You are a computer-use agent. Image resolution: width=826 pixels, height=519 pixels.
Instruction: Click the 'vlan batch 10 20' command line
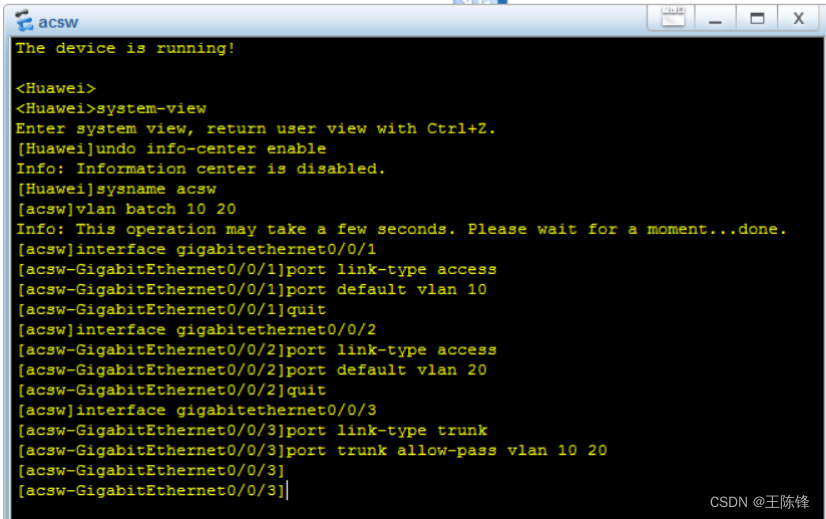[125, 209]
